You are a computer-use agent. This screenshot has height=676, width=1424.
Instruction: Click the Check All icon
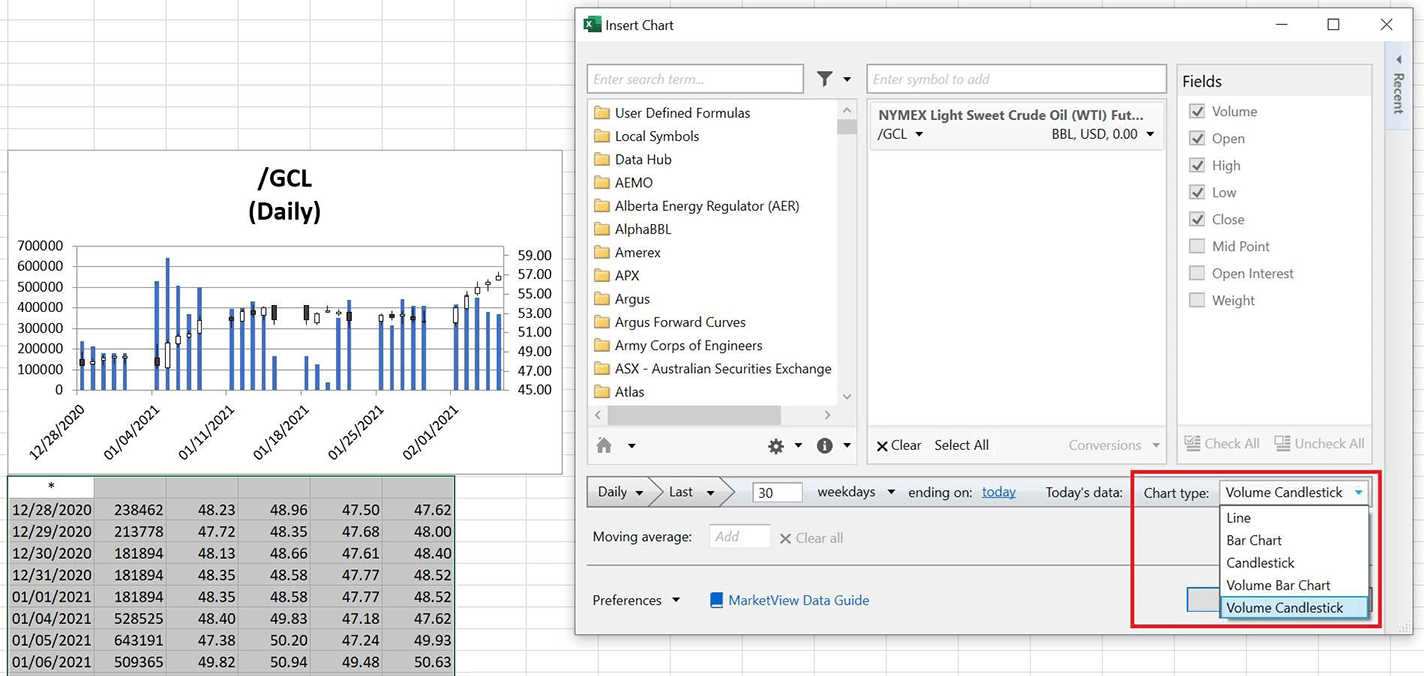(1193, 443)
